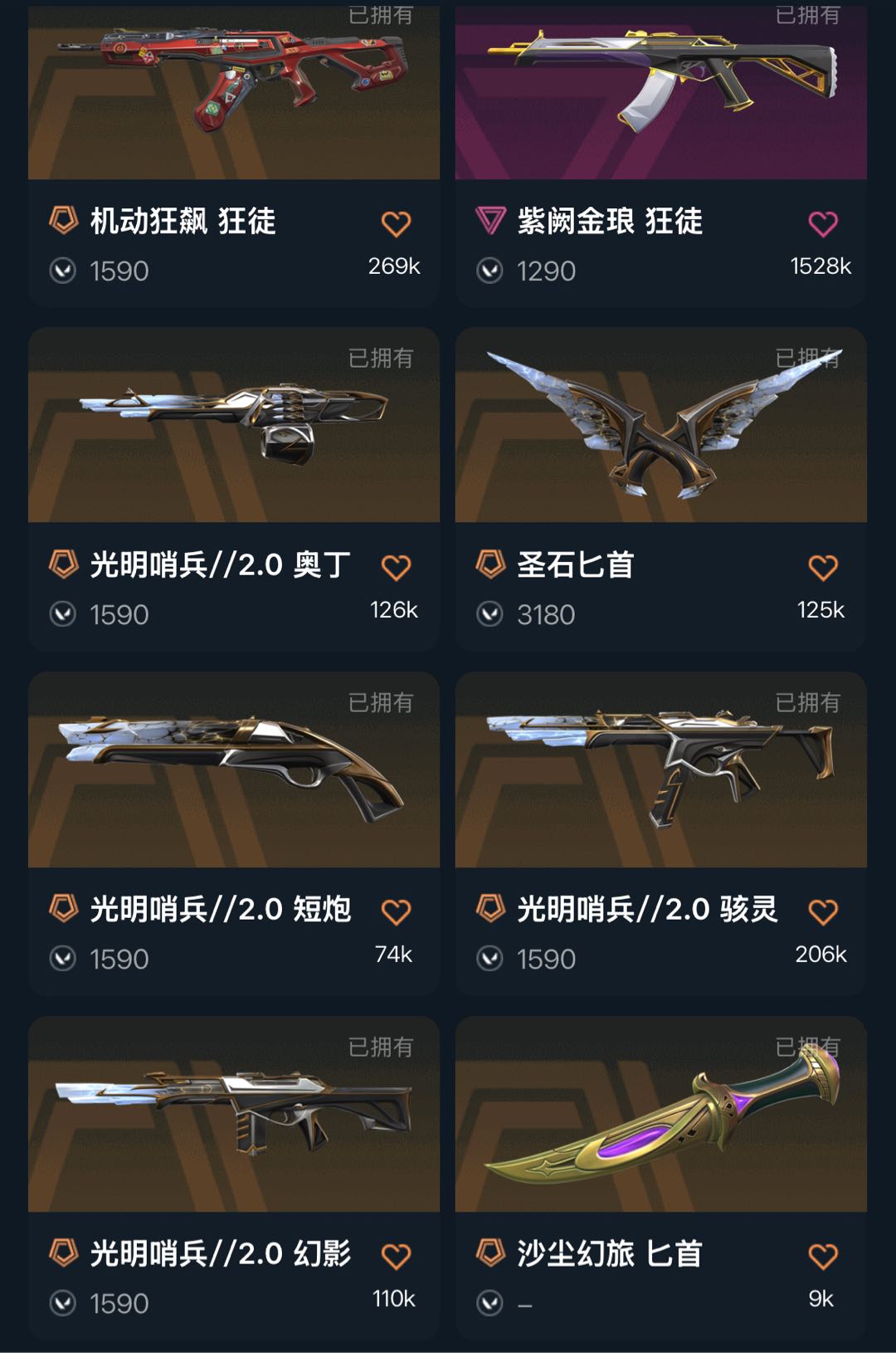Screen dimensions: 896x1353
Task: Favorite the 机动狂飙 狂徒 skin heart
Action: point(396,223)
